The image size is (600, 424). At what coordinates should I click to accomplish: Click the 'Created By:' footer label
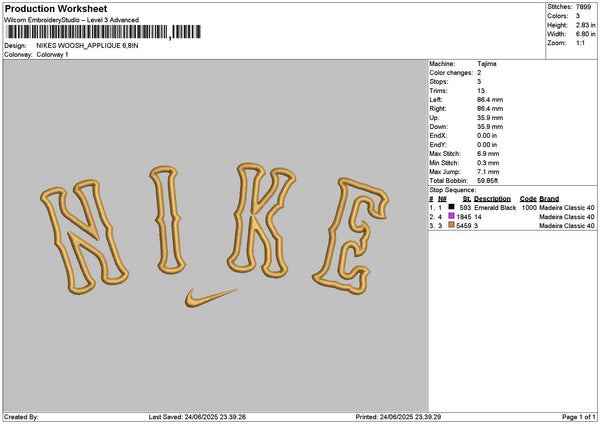point(21,417)
